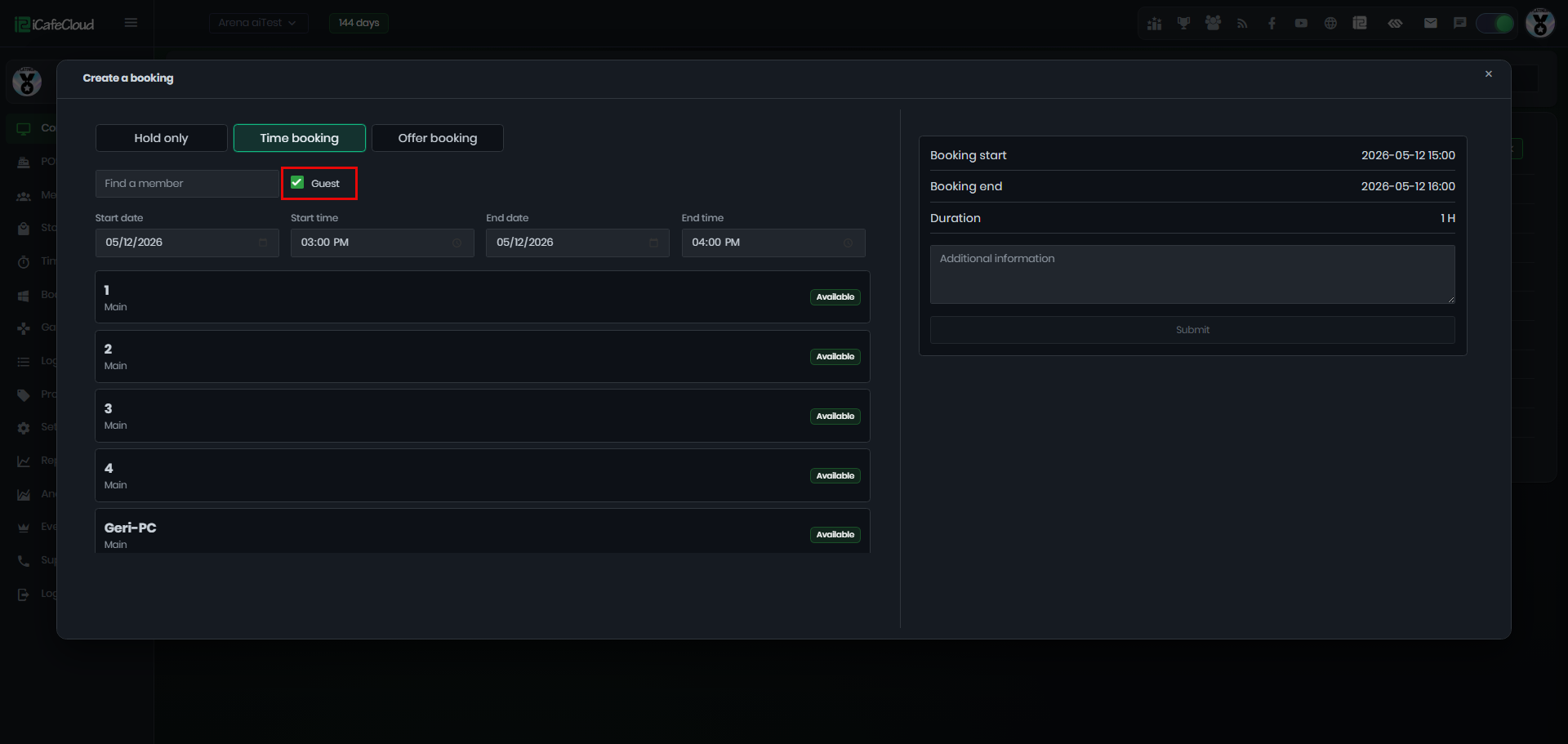Screen dimensions: 1568x744
Task: Close the Create a booking dialog
Action: pyautogui.click(x=1488, y=74)
